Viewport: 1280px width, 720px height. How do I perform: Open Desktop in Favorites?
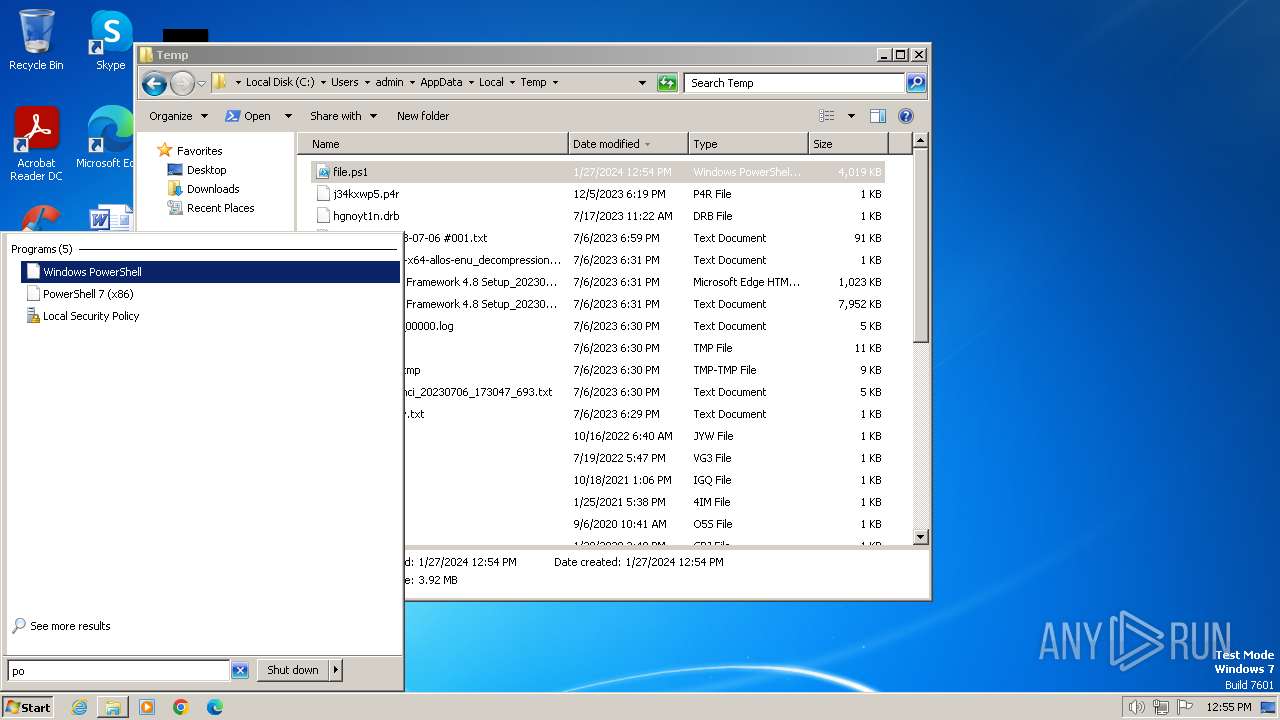[x=206, y=170]
